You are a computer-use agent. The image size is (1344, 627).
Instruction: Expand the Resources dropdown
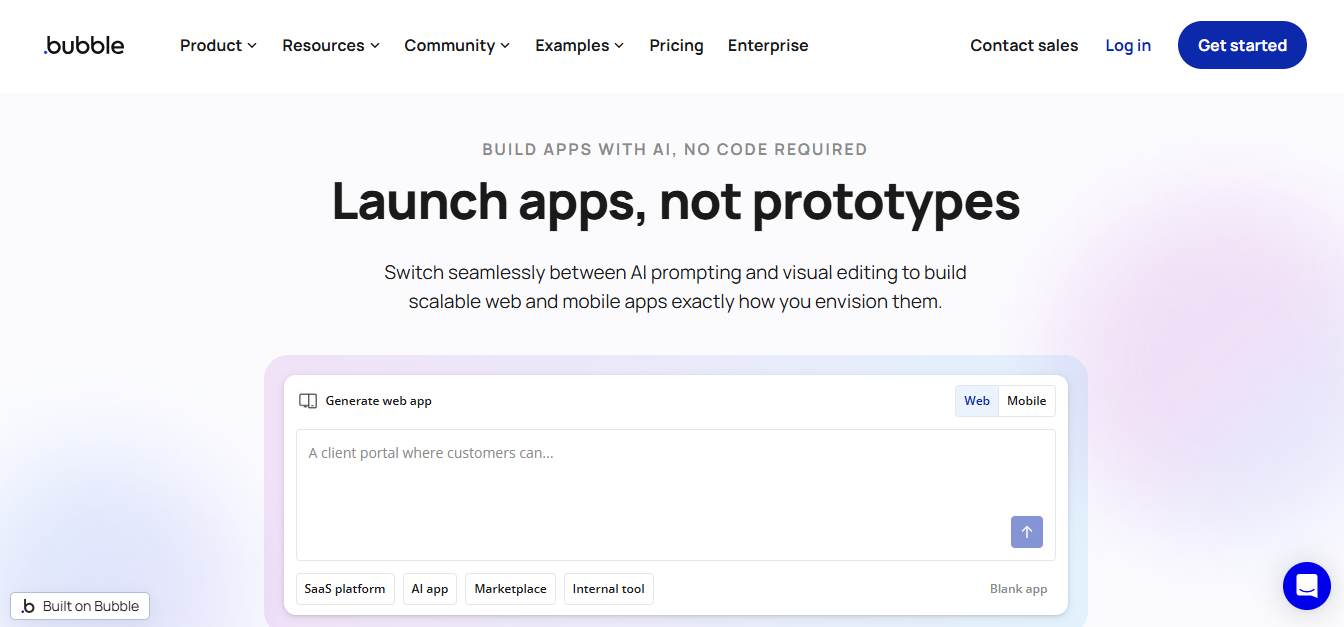pyautogui.click(x=330, y=45)
